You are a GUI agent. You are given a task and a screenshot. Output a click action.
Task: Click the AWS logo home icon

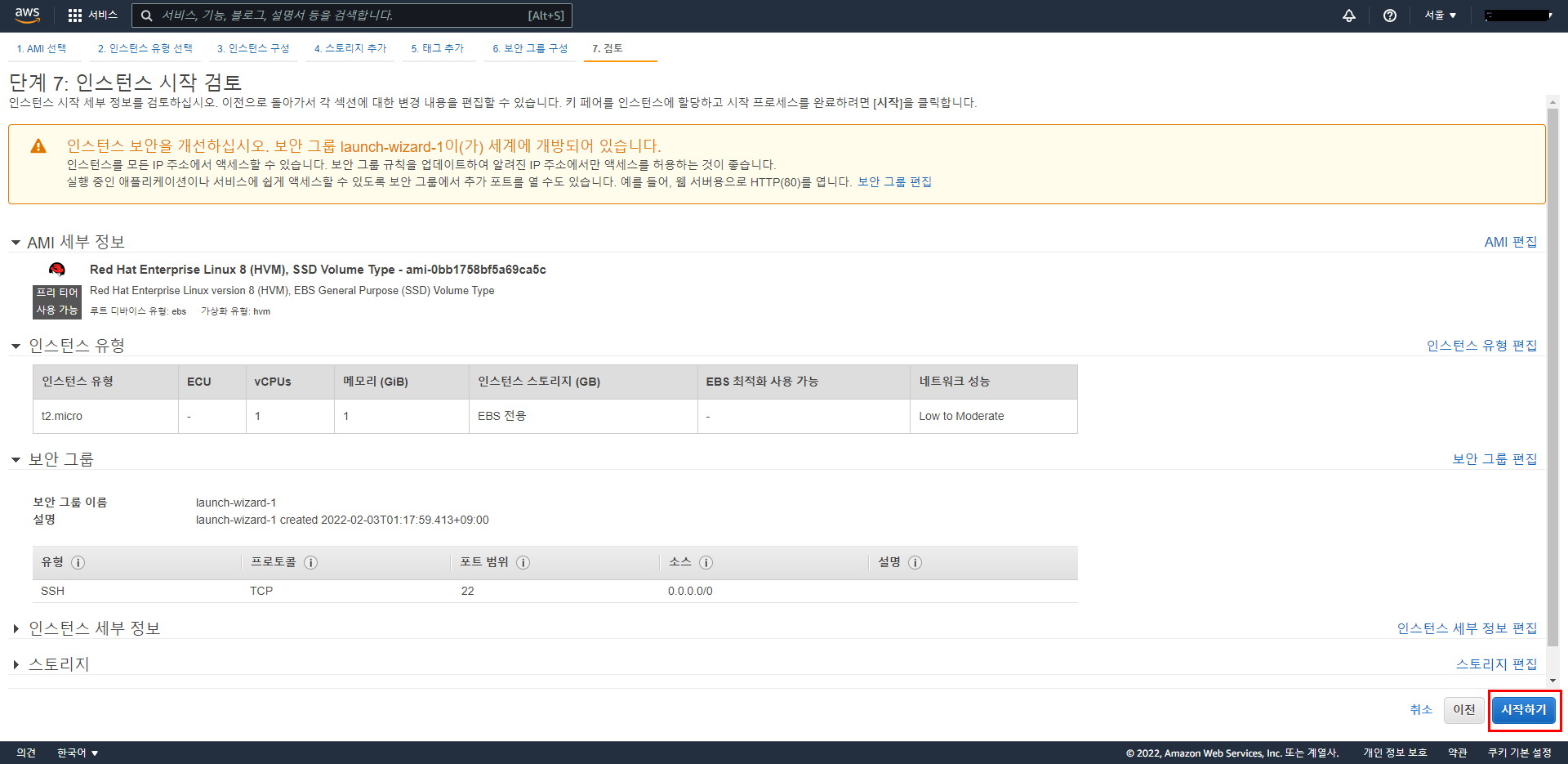27,15
